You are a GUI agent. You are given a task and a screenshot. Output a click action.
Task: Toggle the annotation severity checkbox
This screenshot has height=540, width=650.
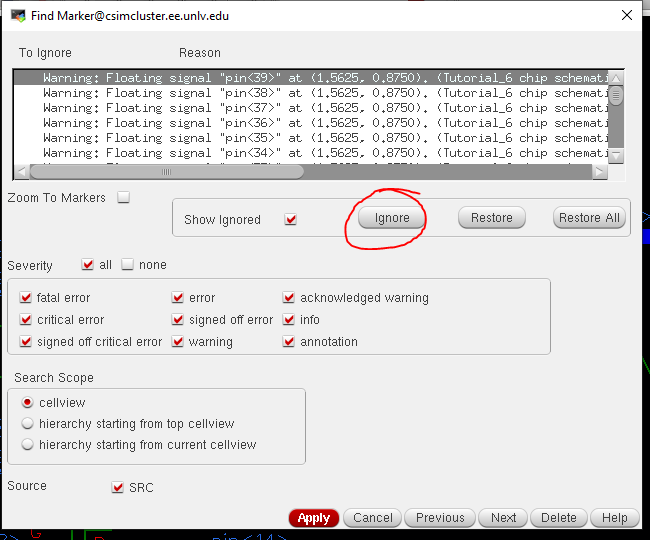pyautogui.click(x=289, y=341)
